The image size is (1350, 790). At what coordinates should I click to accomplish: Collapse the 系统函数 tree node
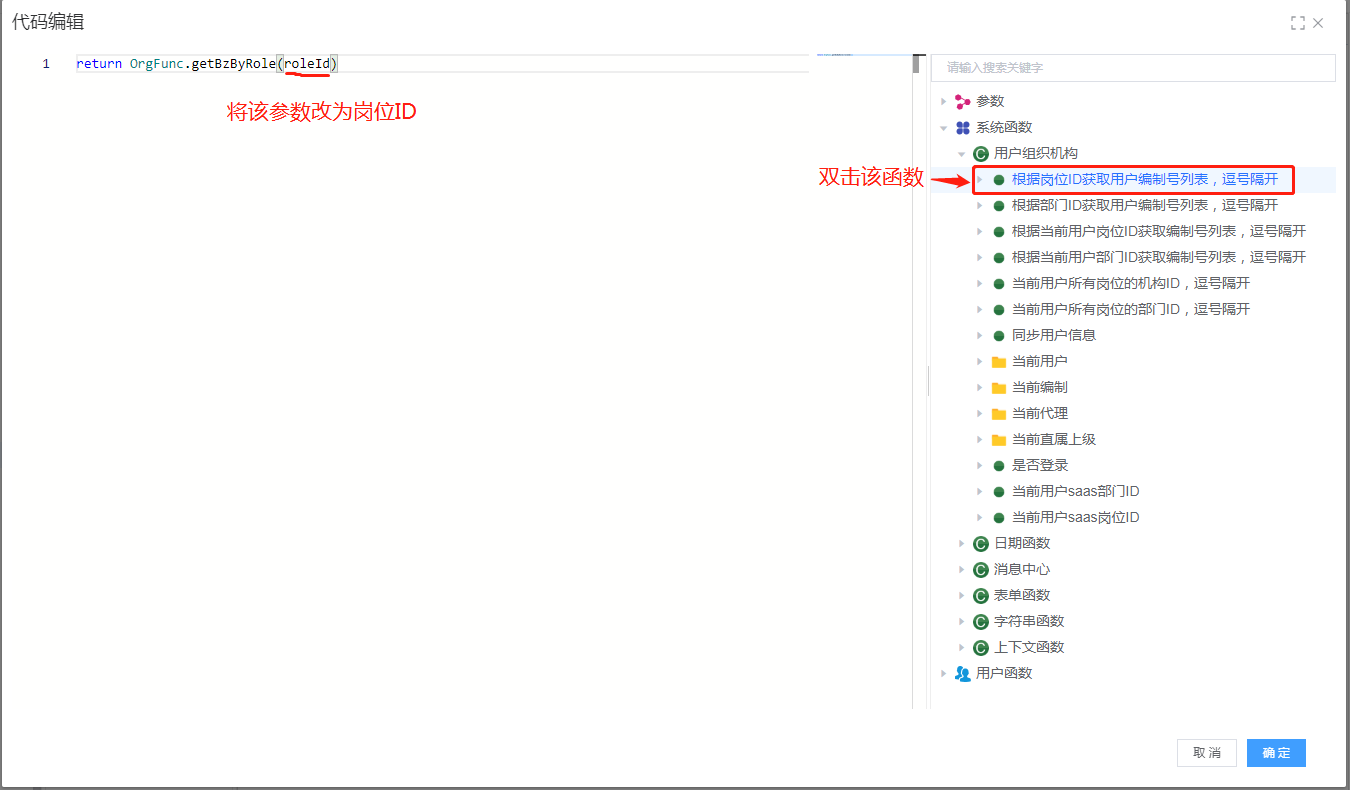(943, 128)
